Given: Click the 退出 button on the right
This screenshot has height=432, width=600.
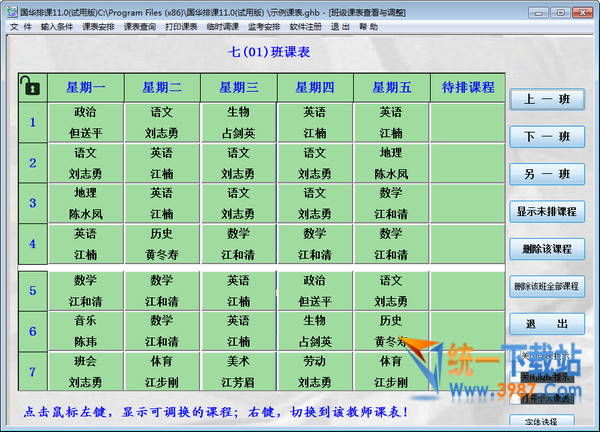Looking at the screenshot, I should [x=546, y=324].
